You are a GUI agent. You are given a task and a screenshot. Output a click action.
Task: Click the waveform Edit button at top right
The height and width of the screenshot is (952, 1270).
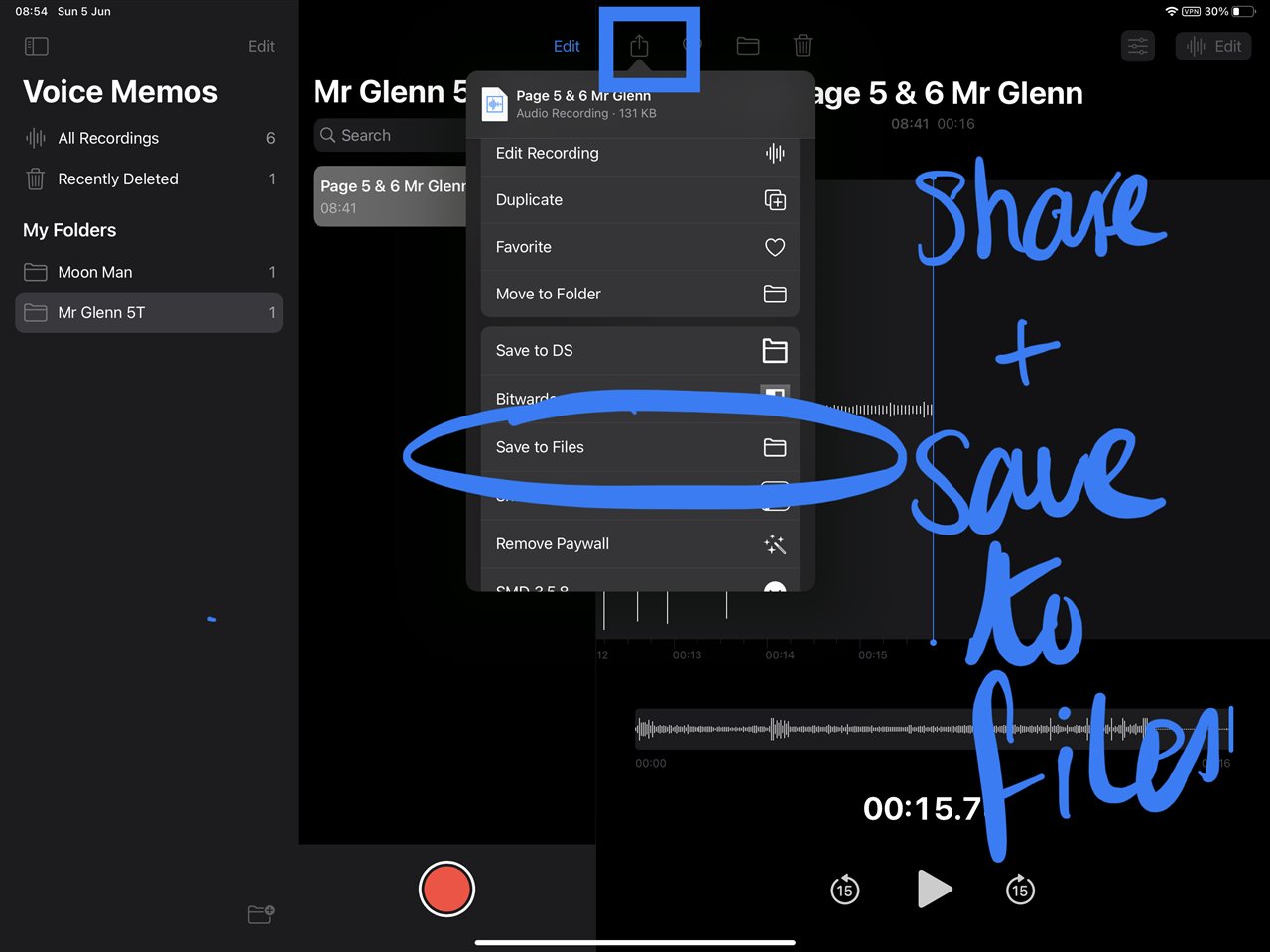pos(1214,46)
